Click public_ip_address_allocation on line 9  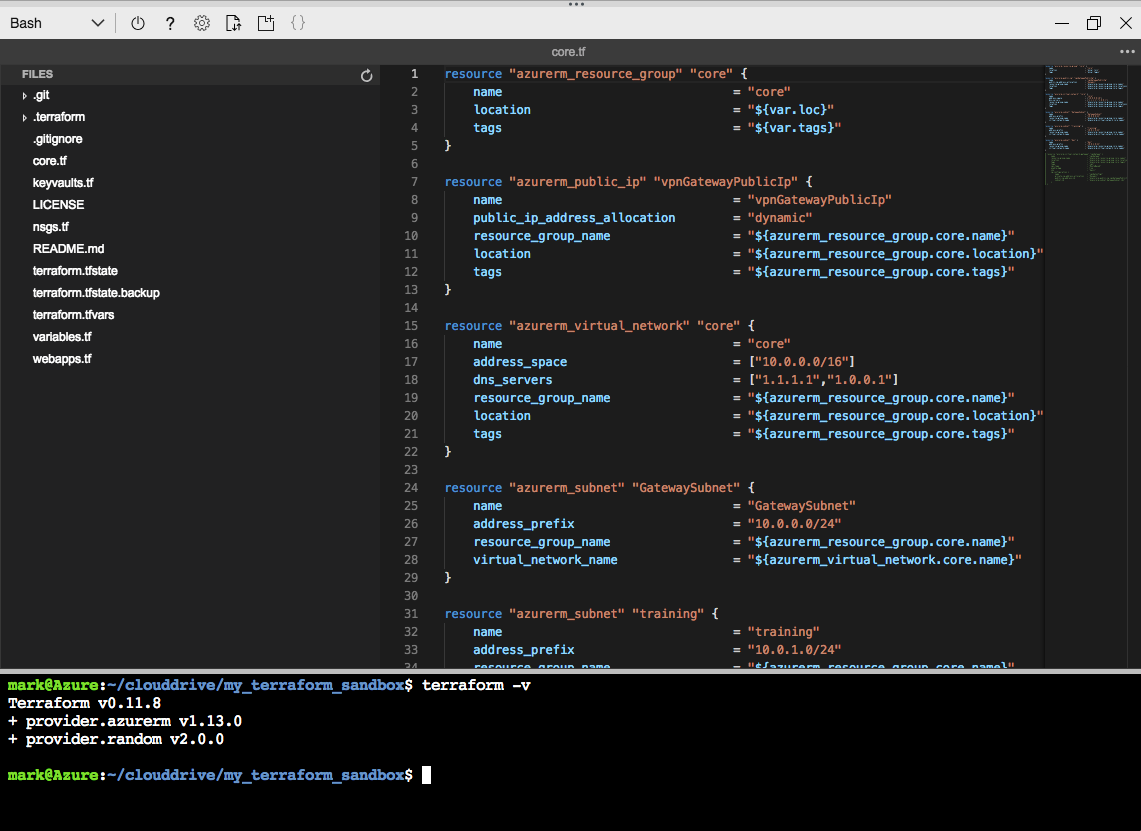(574, 218)
